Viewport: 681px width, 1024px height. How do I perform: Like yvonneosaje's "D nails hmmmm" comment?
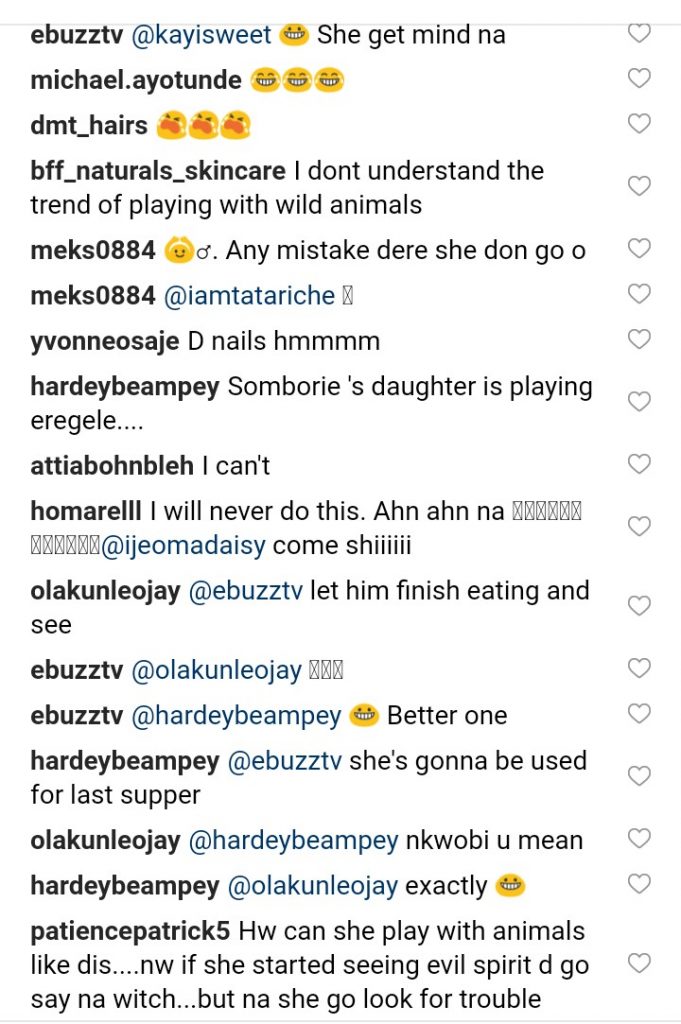point(638,340)
